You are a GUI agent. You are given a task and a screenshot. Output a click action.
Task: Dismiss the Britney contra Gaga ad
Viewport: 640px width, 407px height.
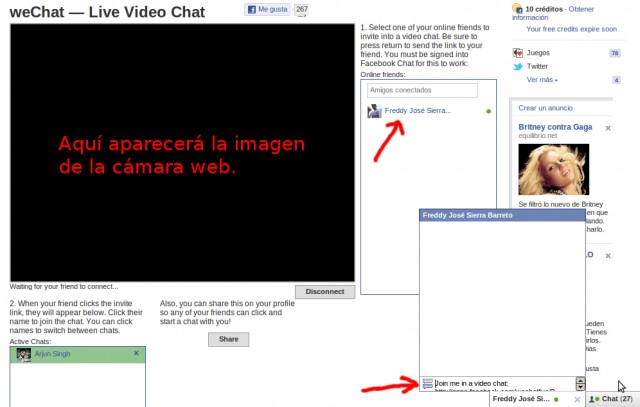[608, 128]
